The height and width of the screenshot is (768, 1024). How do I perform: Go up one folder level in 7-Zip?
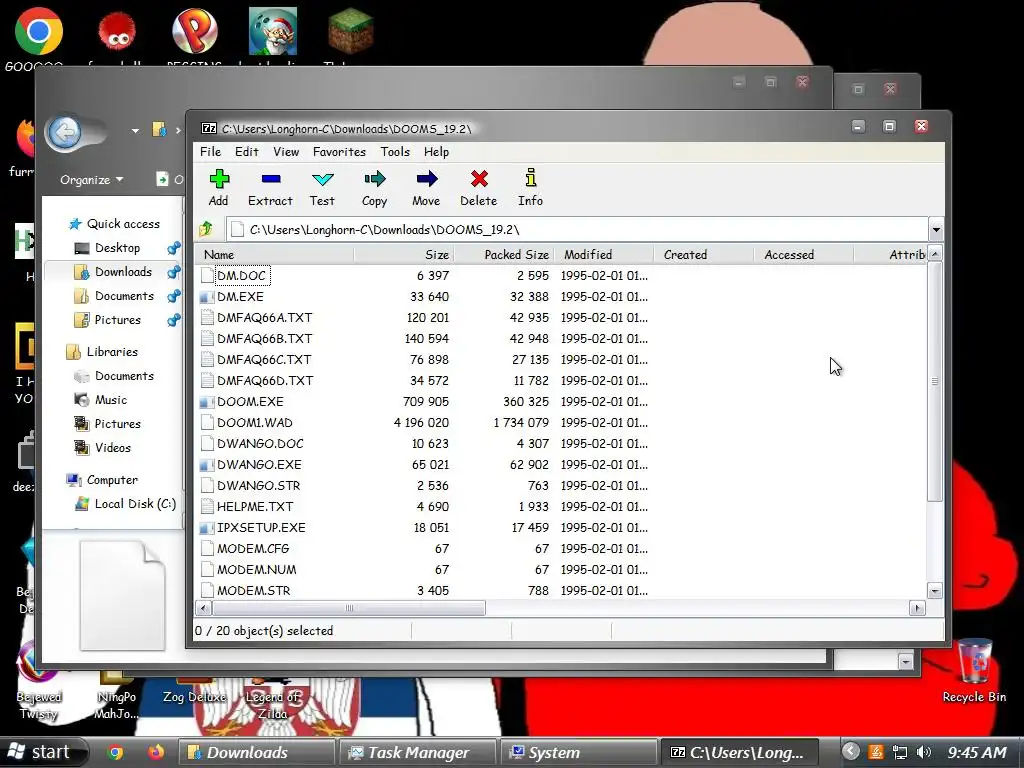206,229
